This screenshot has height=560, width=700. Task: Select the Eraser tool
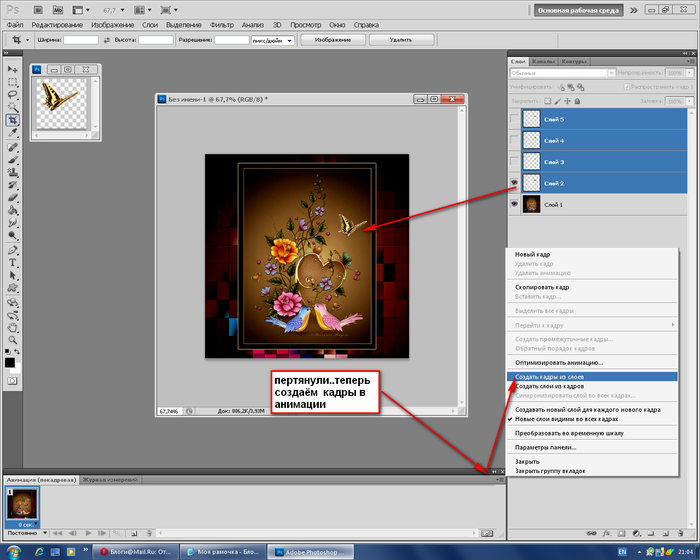pyautogui.click(x=12, y=197)
